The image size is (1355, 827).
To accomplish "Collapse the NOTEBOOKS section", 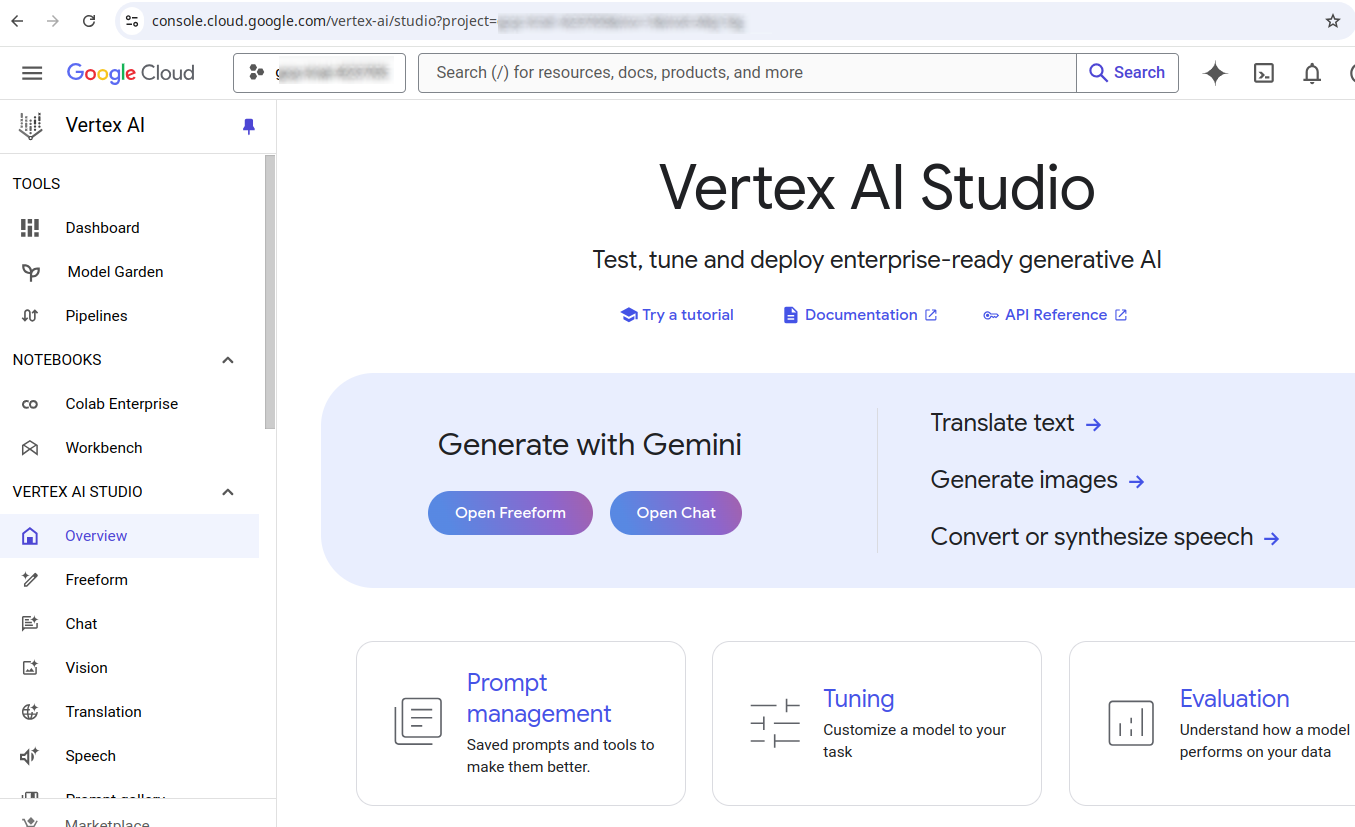I will (x=228, y=360).
